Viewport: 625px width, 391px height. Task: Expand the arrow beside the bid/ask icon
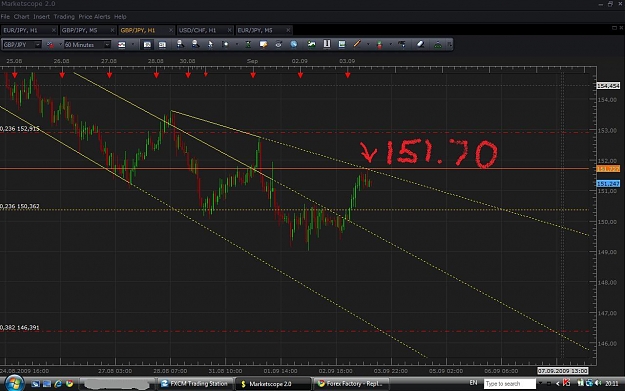[60, 45]
